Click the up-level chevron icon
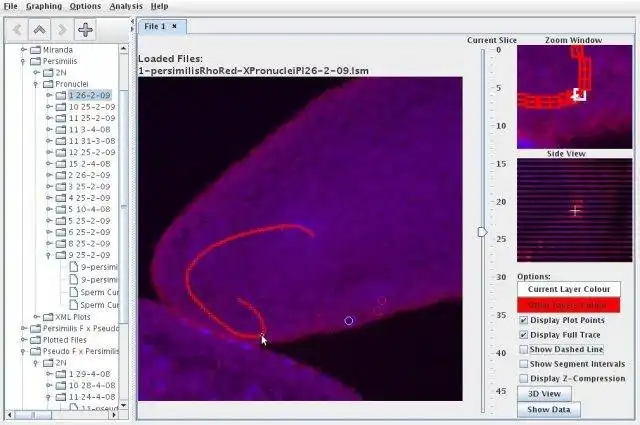This screenshot has height=425, width=640. [39, 29]
